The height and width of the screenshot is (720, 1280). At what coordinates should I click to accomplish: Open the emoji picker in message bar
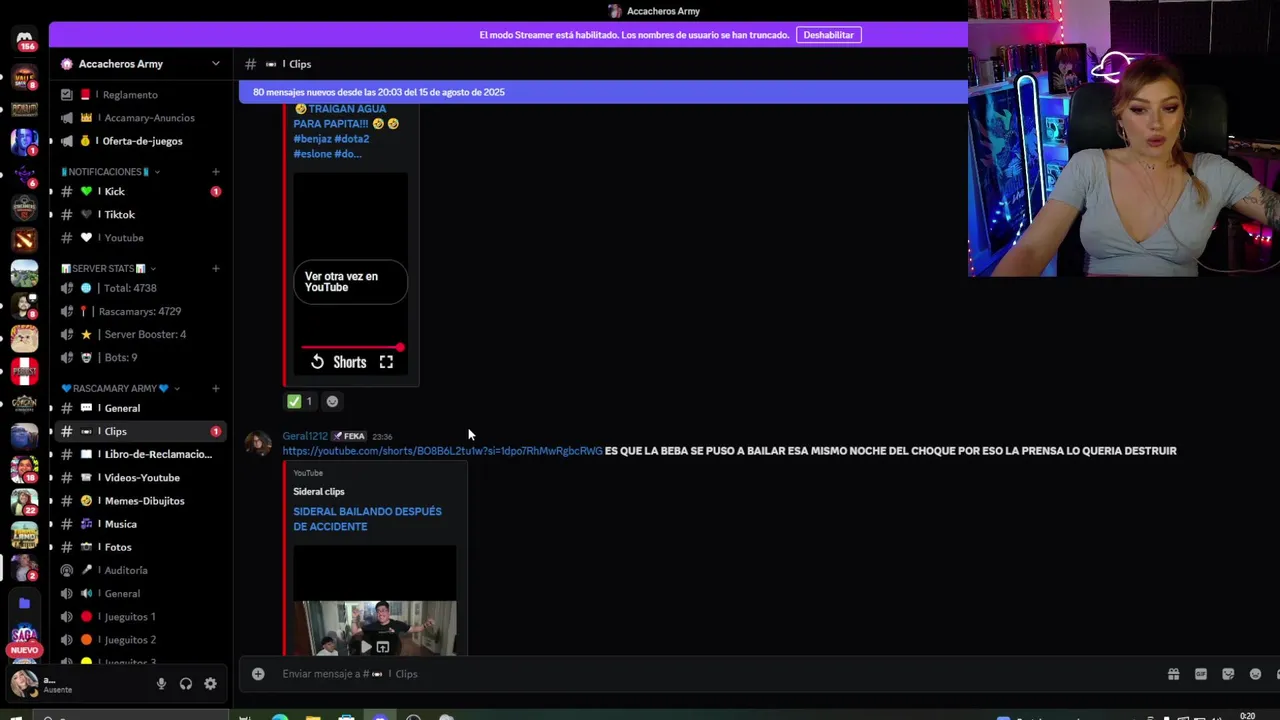pyautogui.click(x=1256, y=674)
